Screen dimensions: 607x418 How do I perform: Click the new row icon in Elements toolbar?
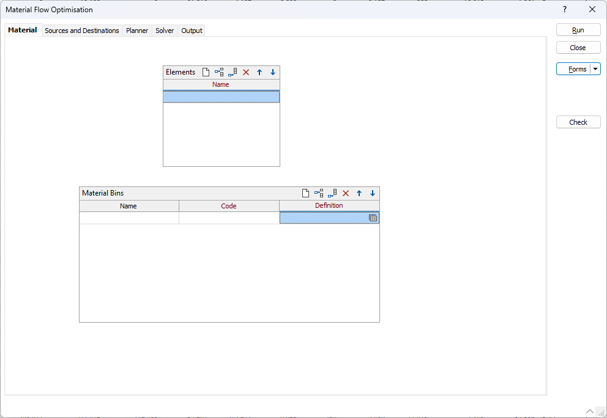[206, 72]
